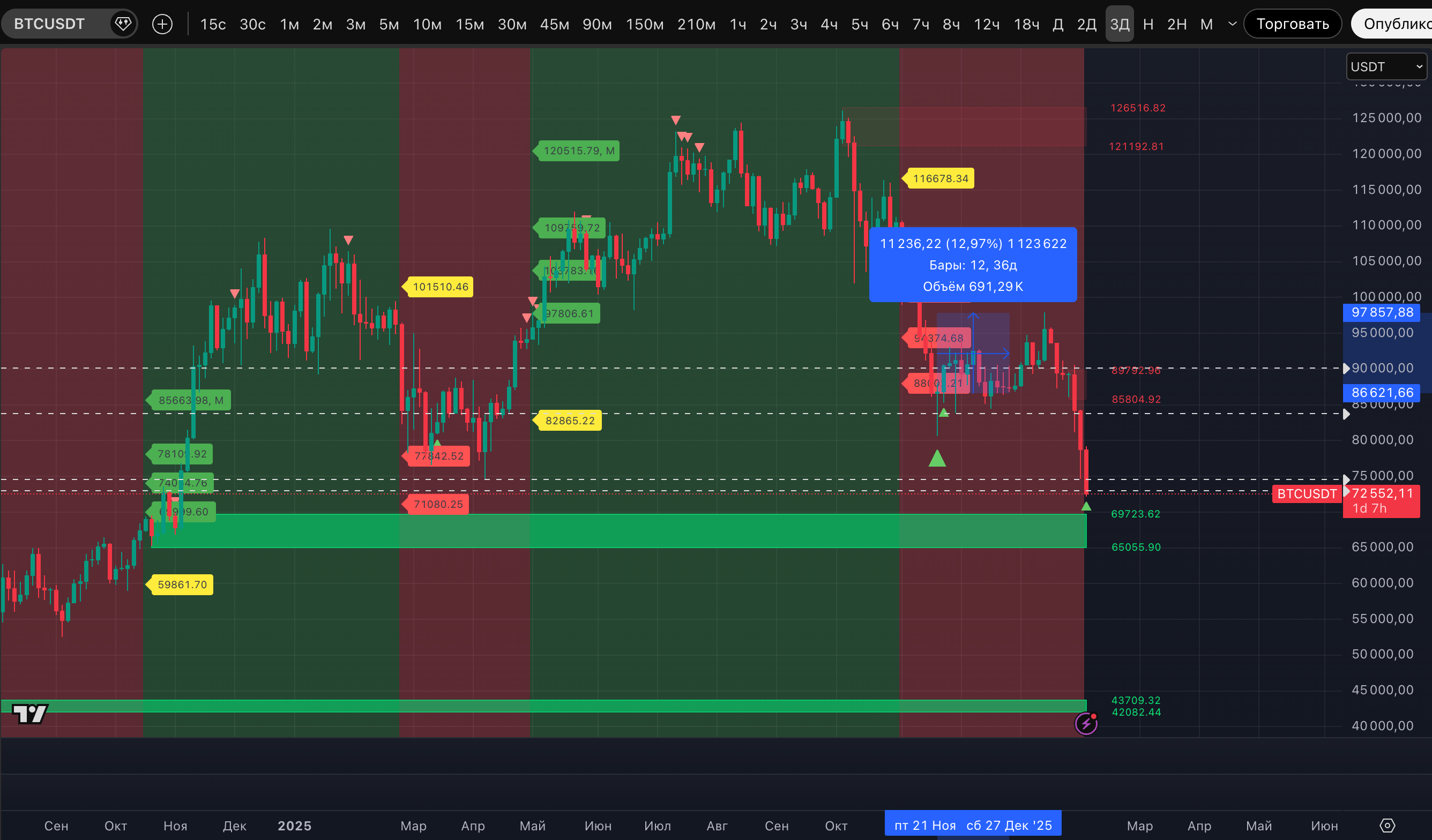The image size is (1432, 840).
Task: Switch to the 1ч timeframe
Action: coord(737,24)
